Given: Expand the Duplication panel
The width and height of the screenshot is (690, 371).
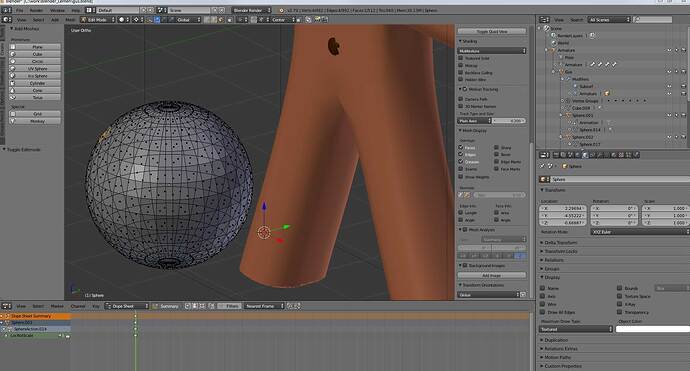Looking at the screenshot, I should point(555,340).
